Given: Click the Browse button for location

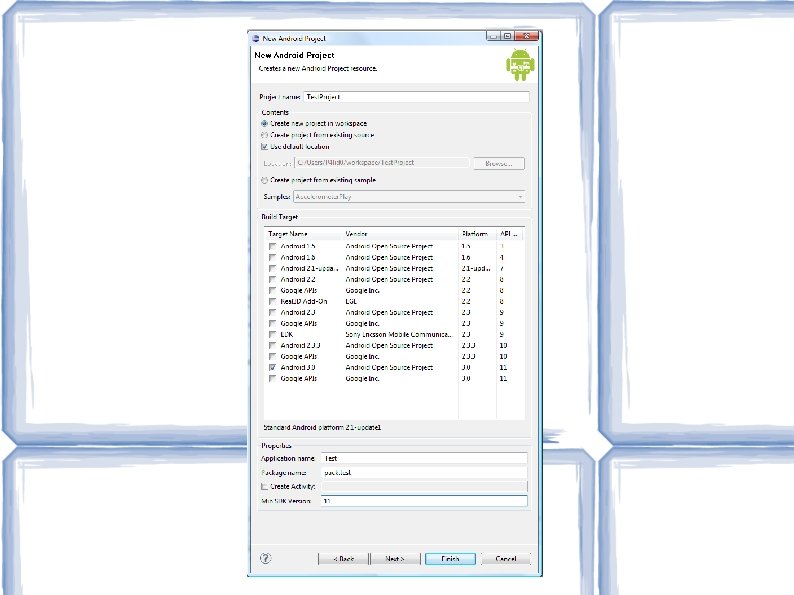Looking at the screenshot, I should coord(499,164).
